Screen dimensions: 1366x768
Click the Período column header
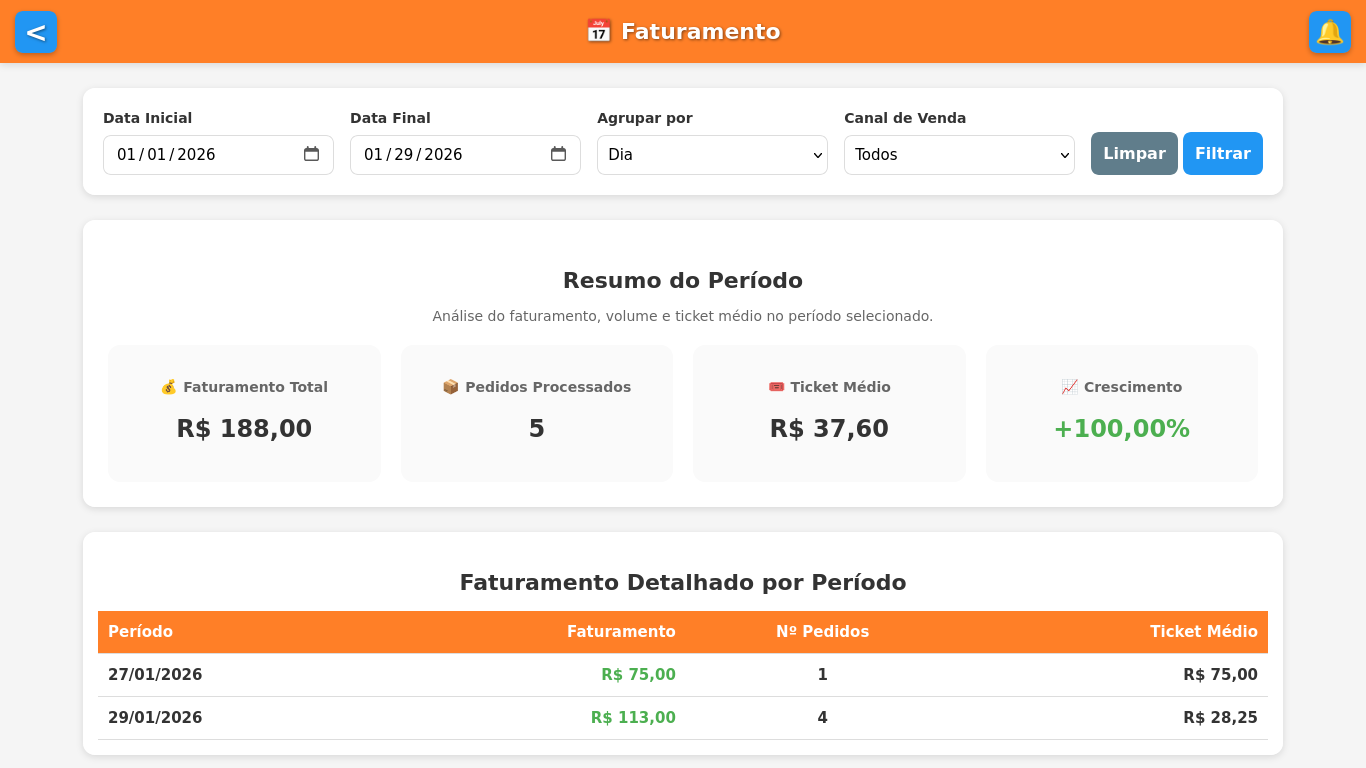click(141, 631)
